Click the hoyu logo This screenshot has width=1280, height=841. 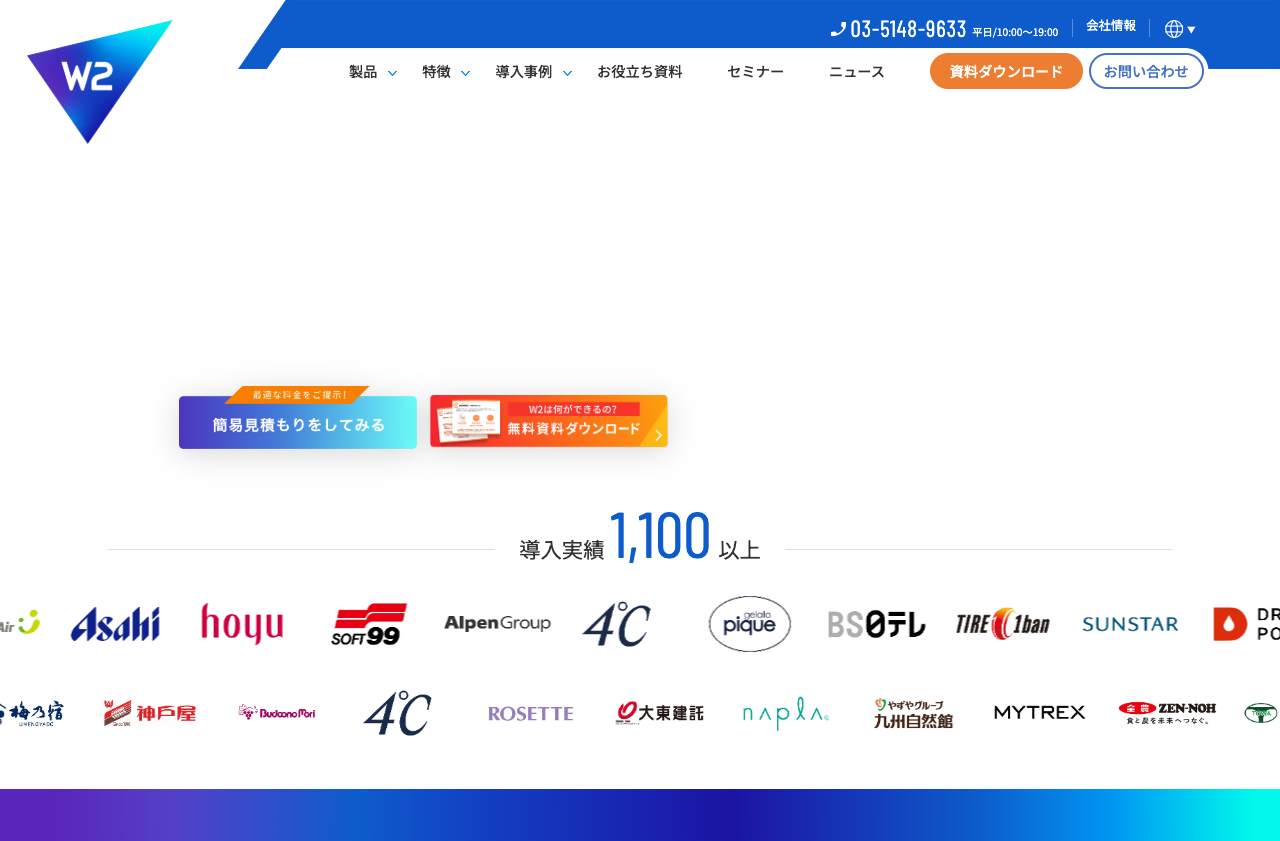tap(242, 623)
